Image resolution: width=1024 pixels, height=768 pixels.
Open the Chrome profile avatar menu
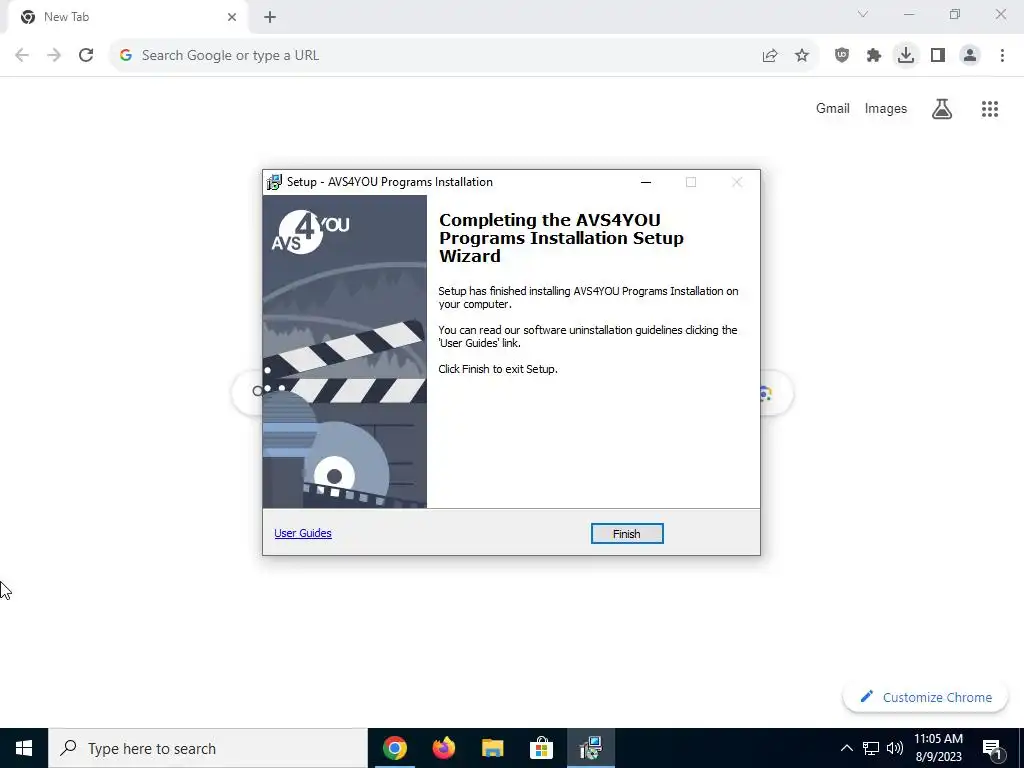(x=970, y=56)
